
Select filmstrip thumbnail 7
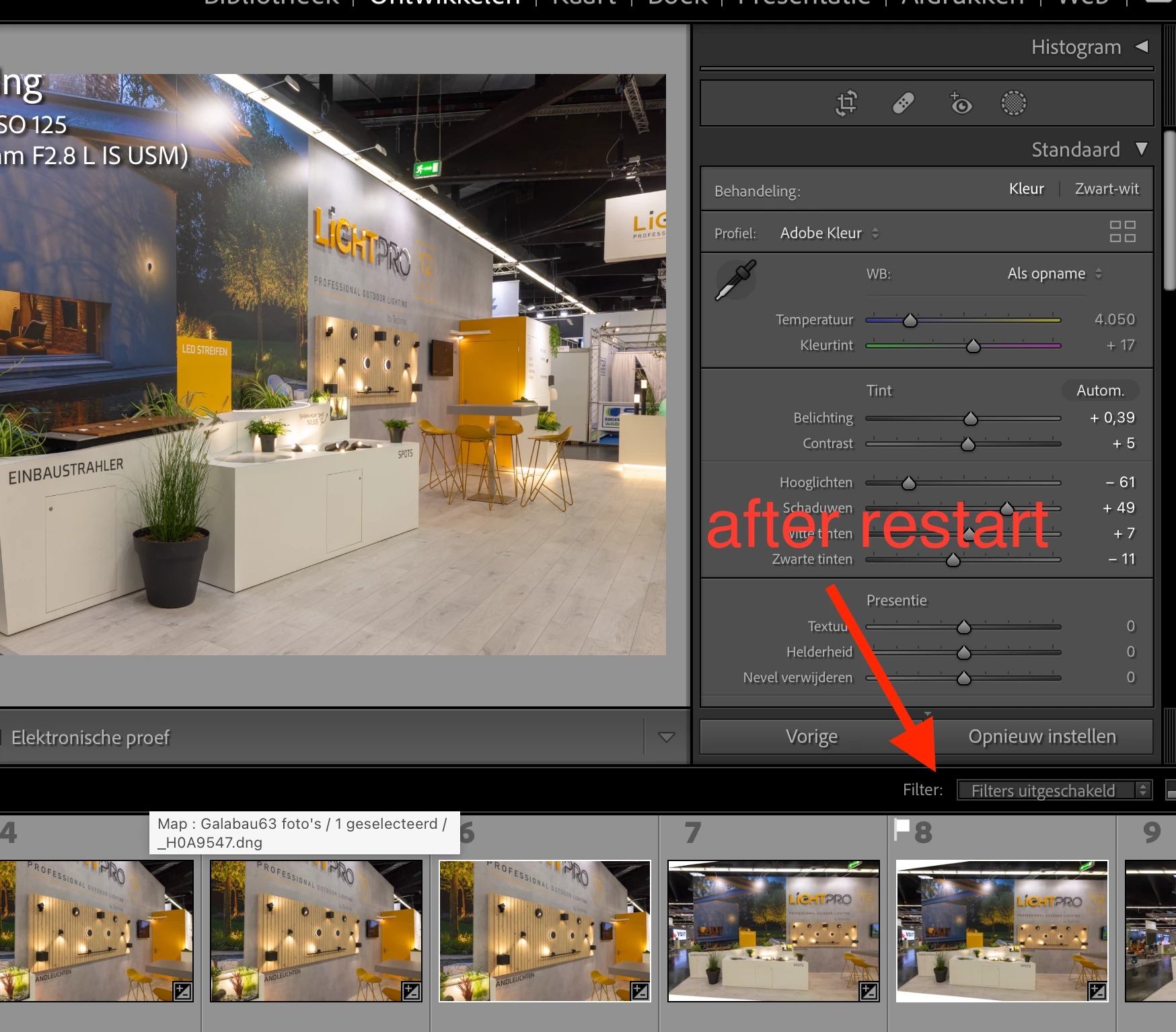click(x=773, y=930)
